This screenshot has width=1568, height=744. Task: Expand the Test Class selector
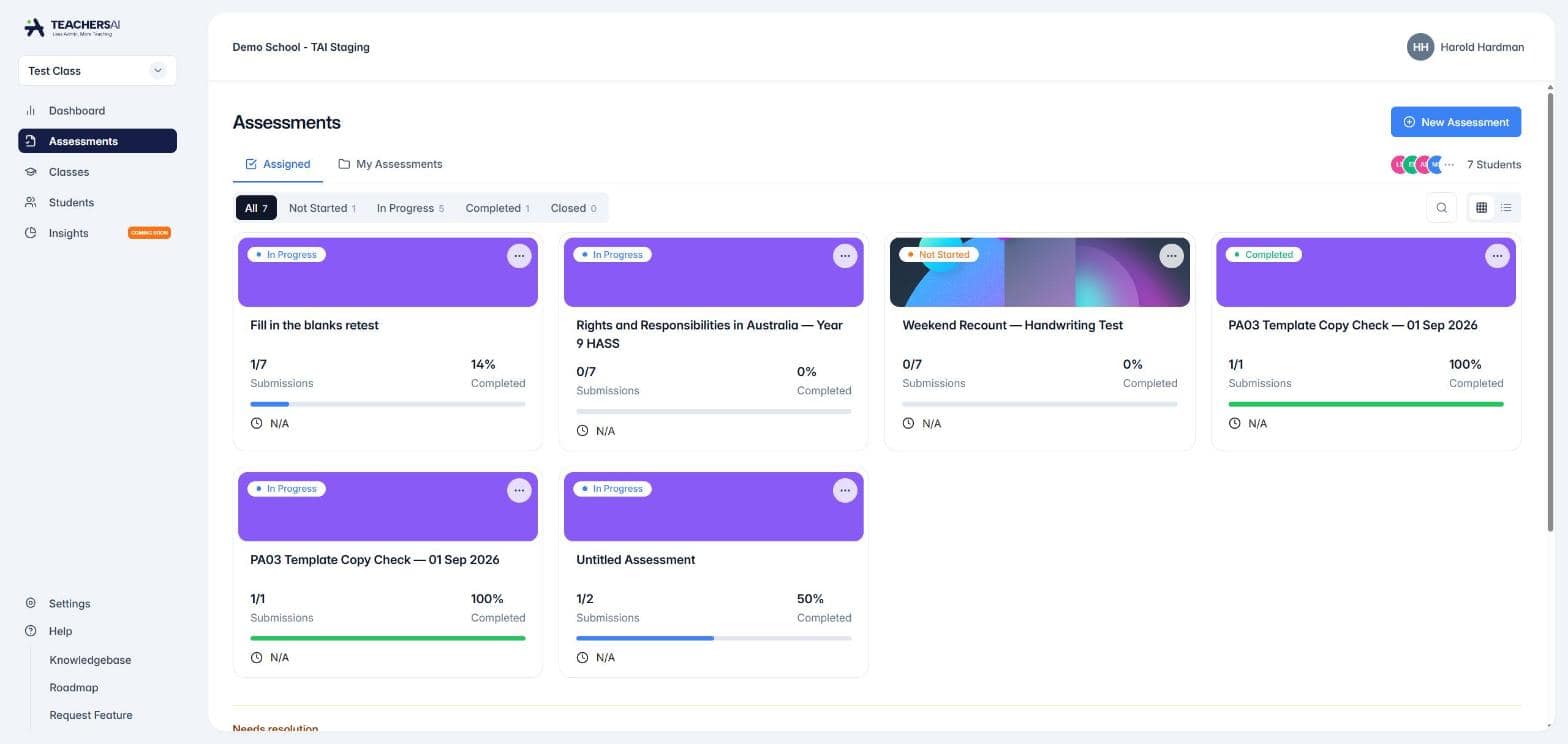pyautogui.click(x=97, y=71)
